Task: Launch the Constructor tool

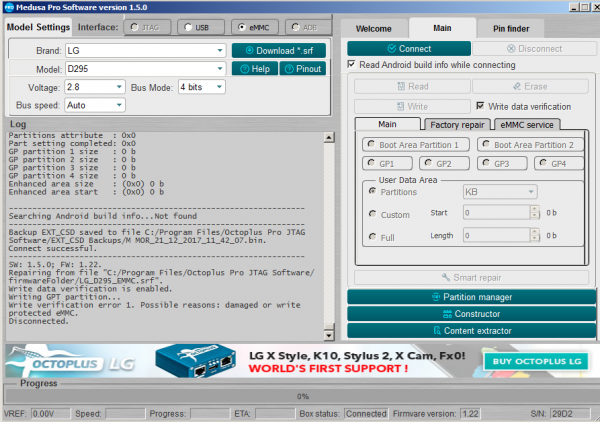Action: pos(469,313)
